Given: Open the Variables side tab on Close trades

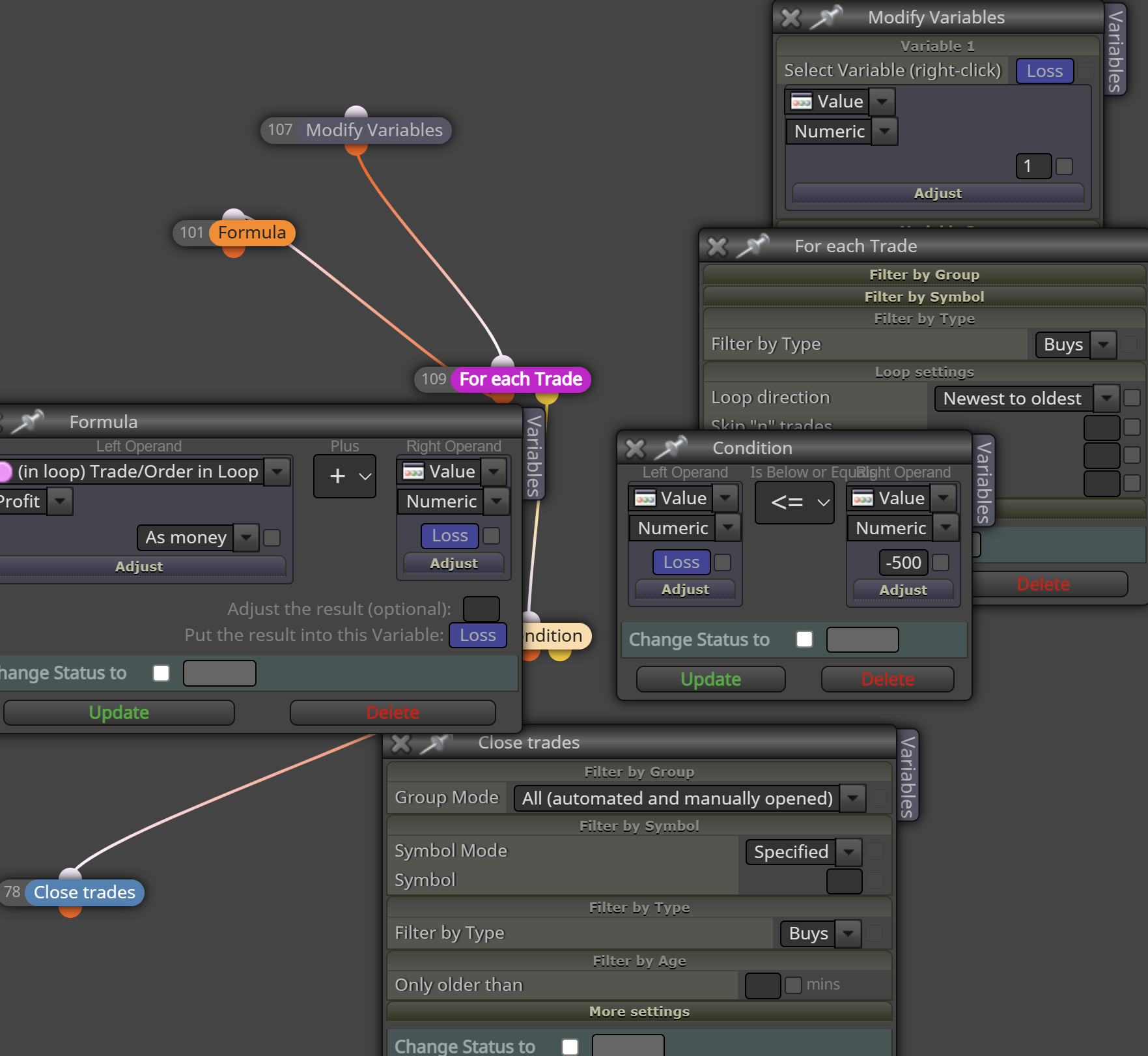Looking at the screenshot, I should pyautogui.click(x=908, y=775).
